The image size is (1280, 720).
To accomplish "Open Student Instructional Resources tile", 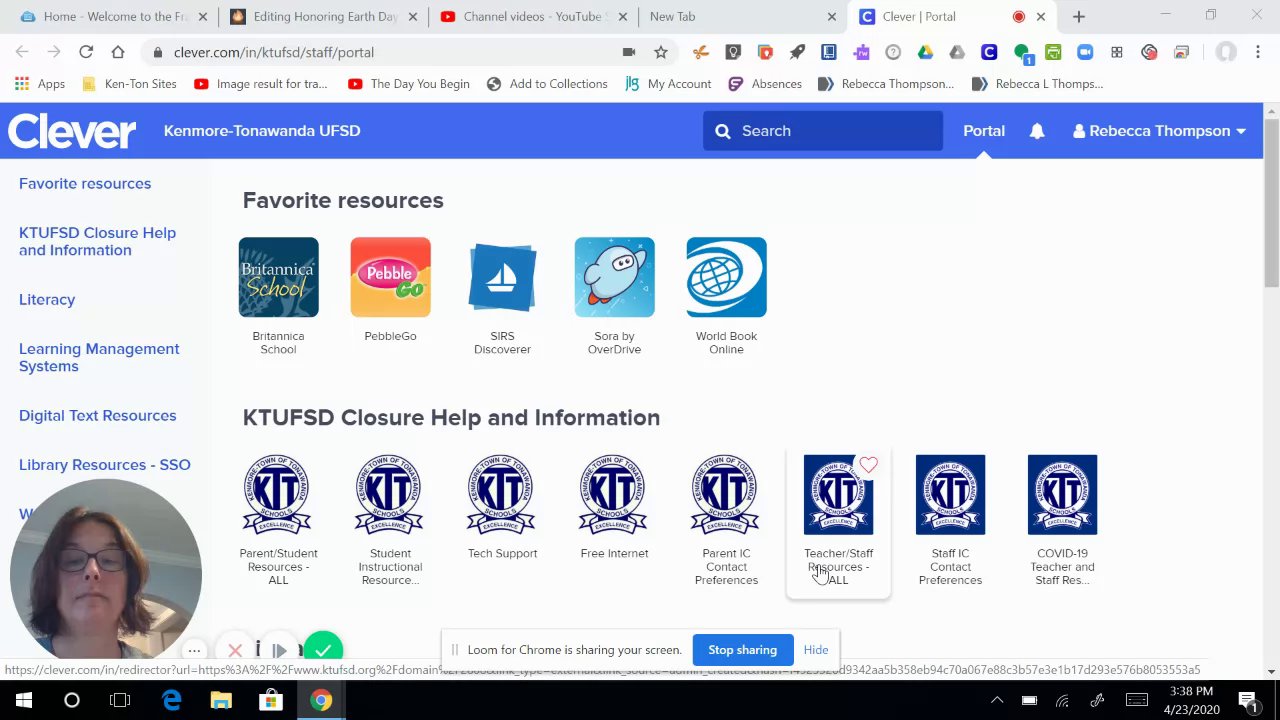I will 390,495.
